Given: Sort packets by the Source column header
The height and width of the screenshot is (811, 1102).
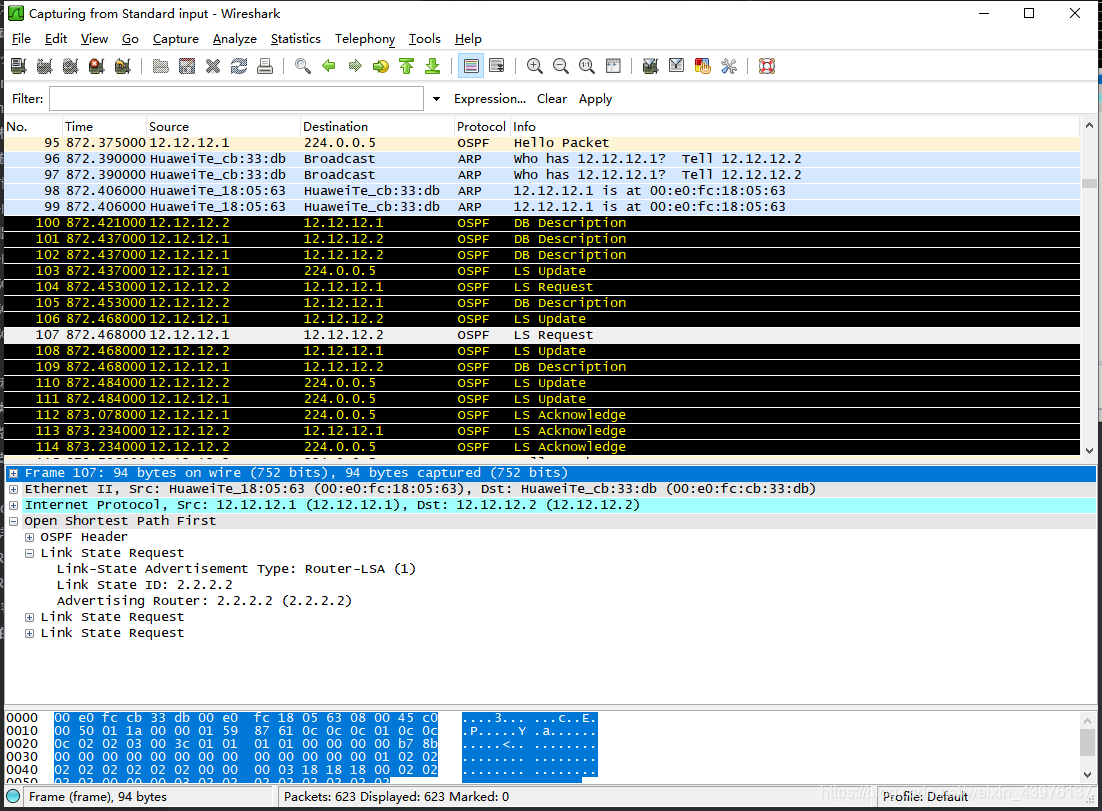Looking at the screenshot, I should click(223, 126).
